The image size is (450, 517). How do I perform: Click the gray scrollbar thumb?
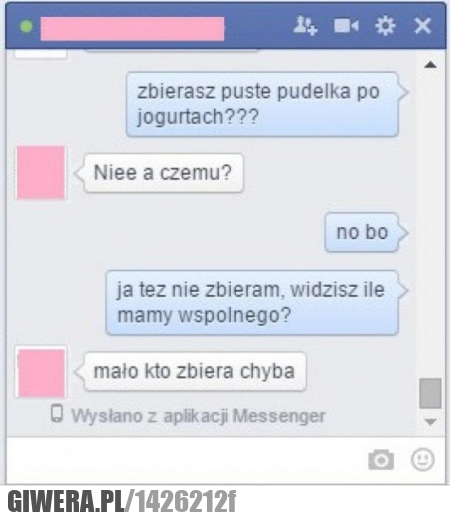point(430,393)
